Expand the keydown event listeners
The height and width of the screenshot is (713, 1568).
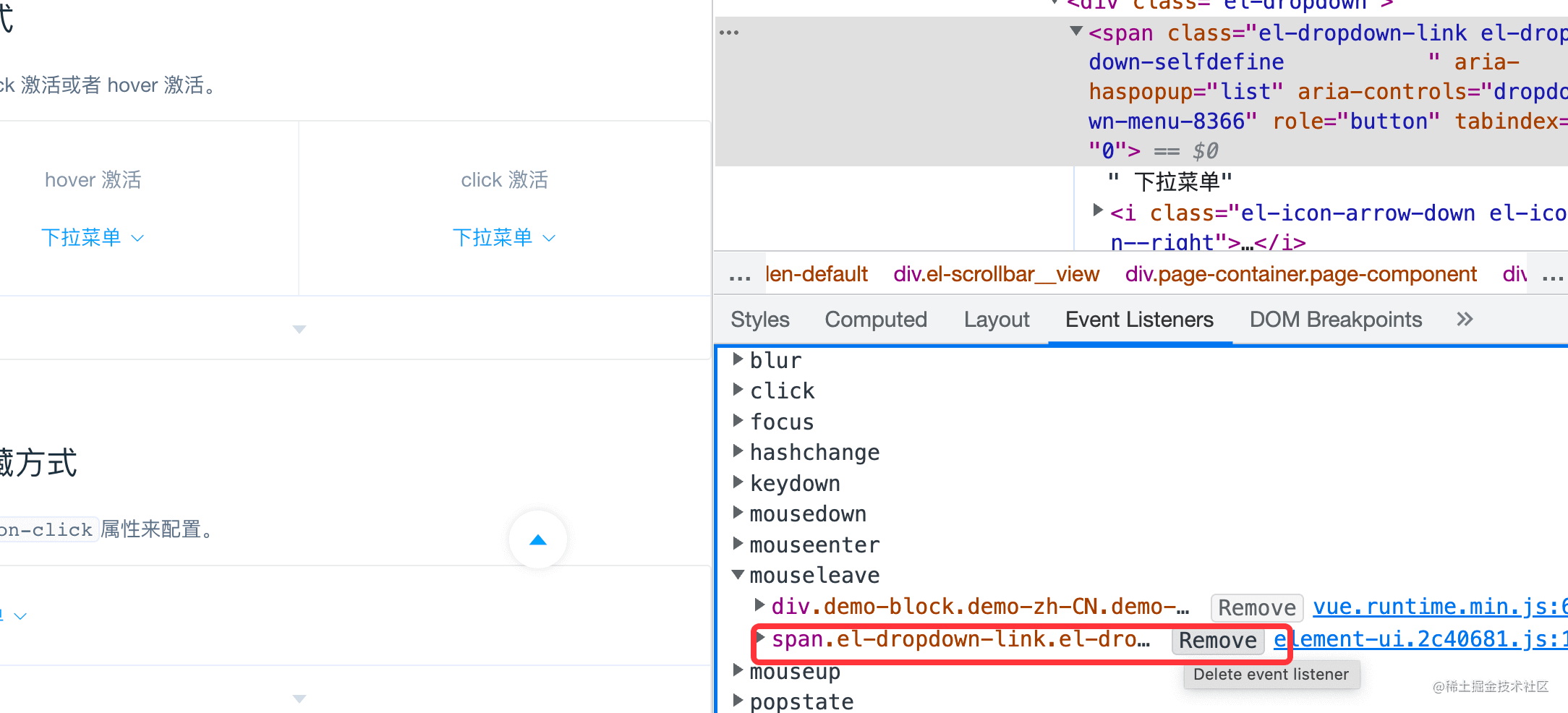tap(738, 482)
